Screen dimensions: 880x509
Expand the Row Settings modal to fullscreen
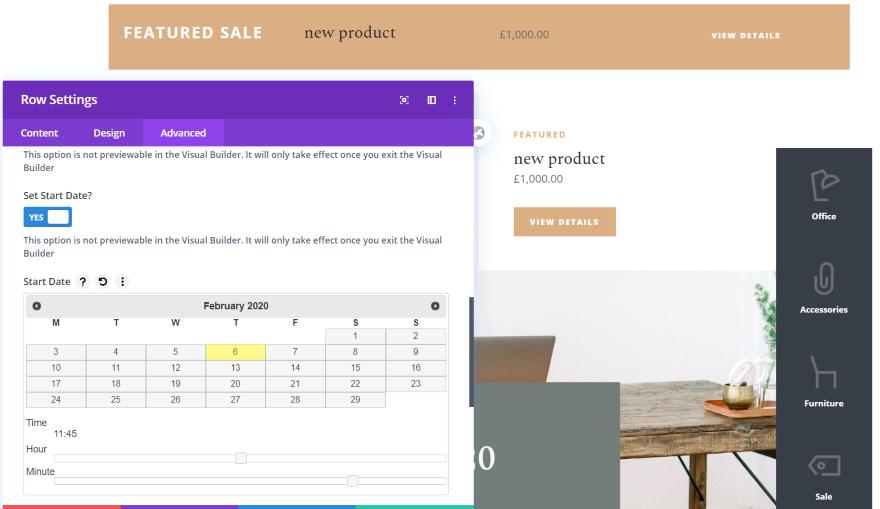tap(404, 100)
